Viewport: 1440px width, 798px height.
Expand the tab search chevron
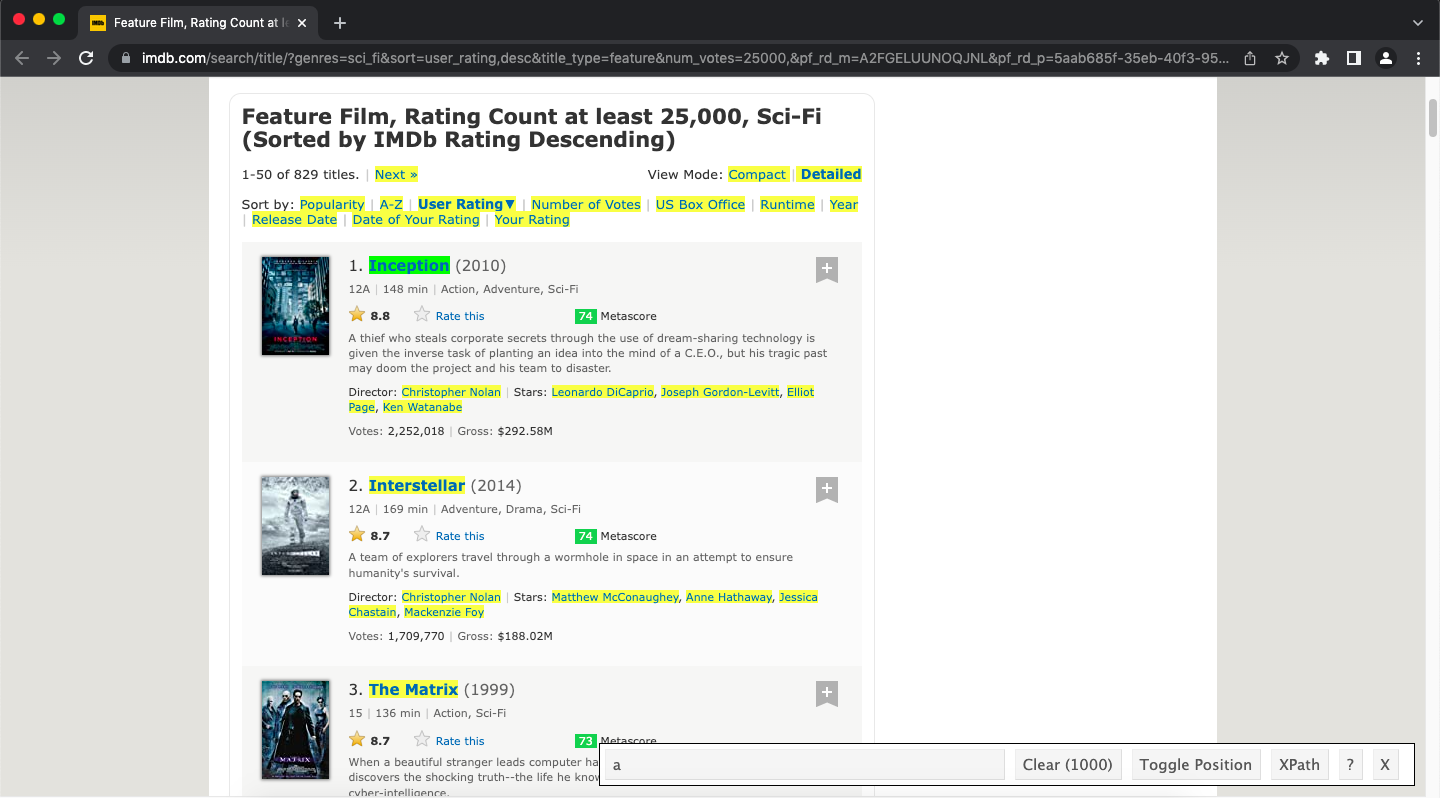[1417, 22]
